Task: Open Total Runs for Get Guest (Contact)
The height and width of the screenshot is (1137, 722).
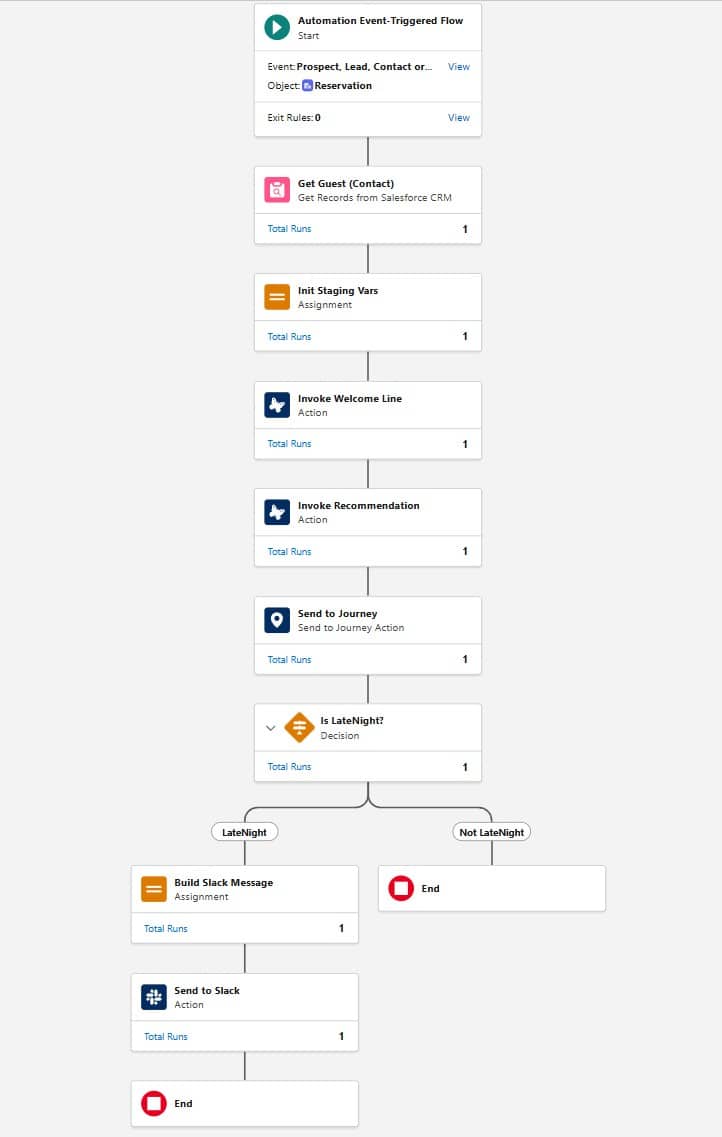Action: coord(289,229)
